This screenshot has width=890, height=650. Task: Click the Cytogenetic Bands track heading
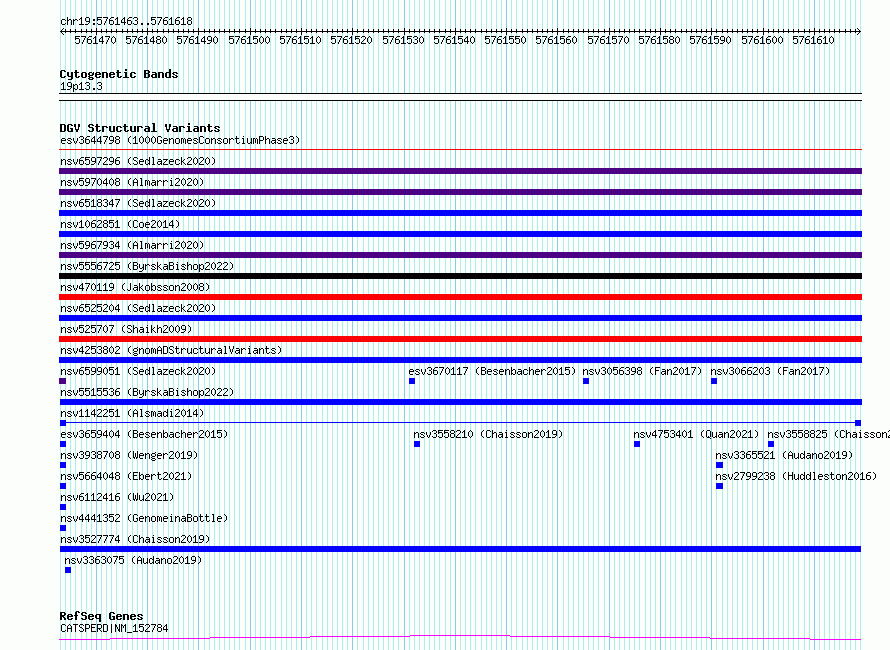point(119,74)
